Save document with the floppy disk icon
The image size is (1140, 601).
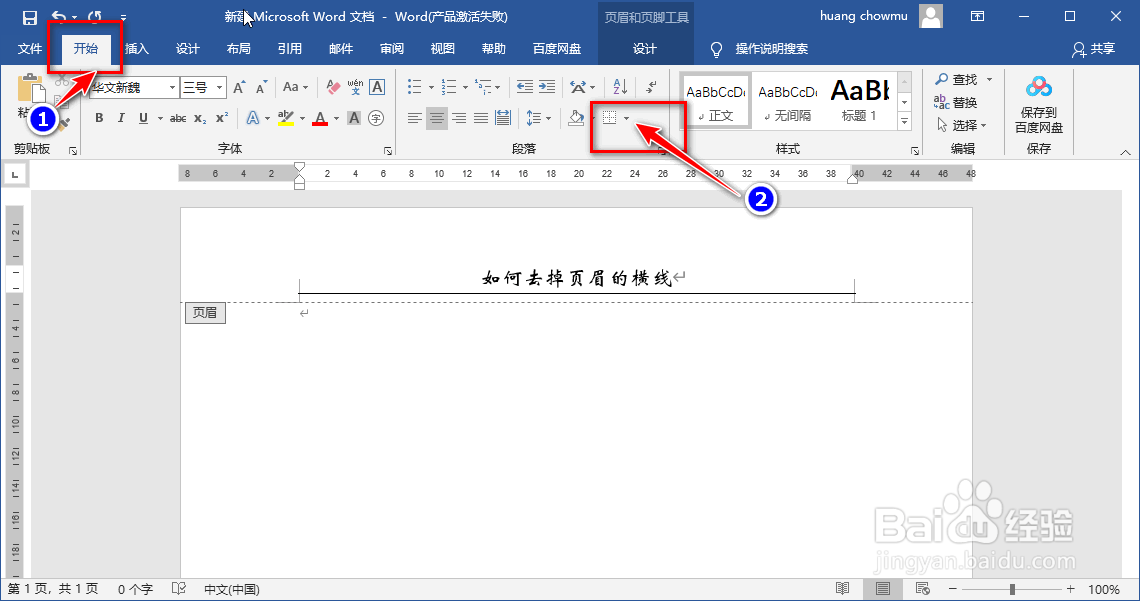coord(30,17)
